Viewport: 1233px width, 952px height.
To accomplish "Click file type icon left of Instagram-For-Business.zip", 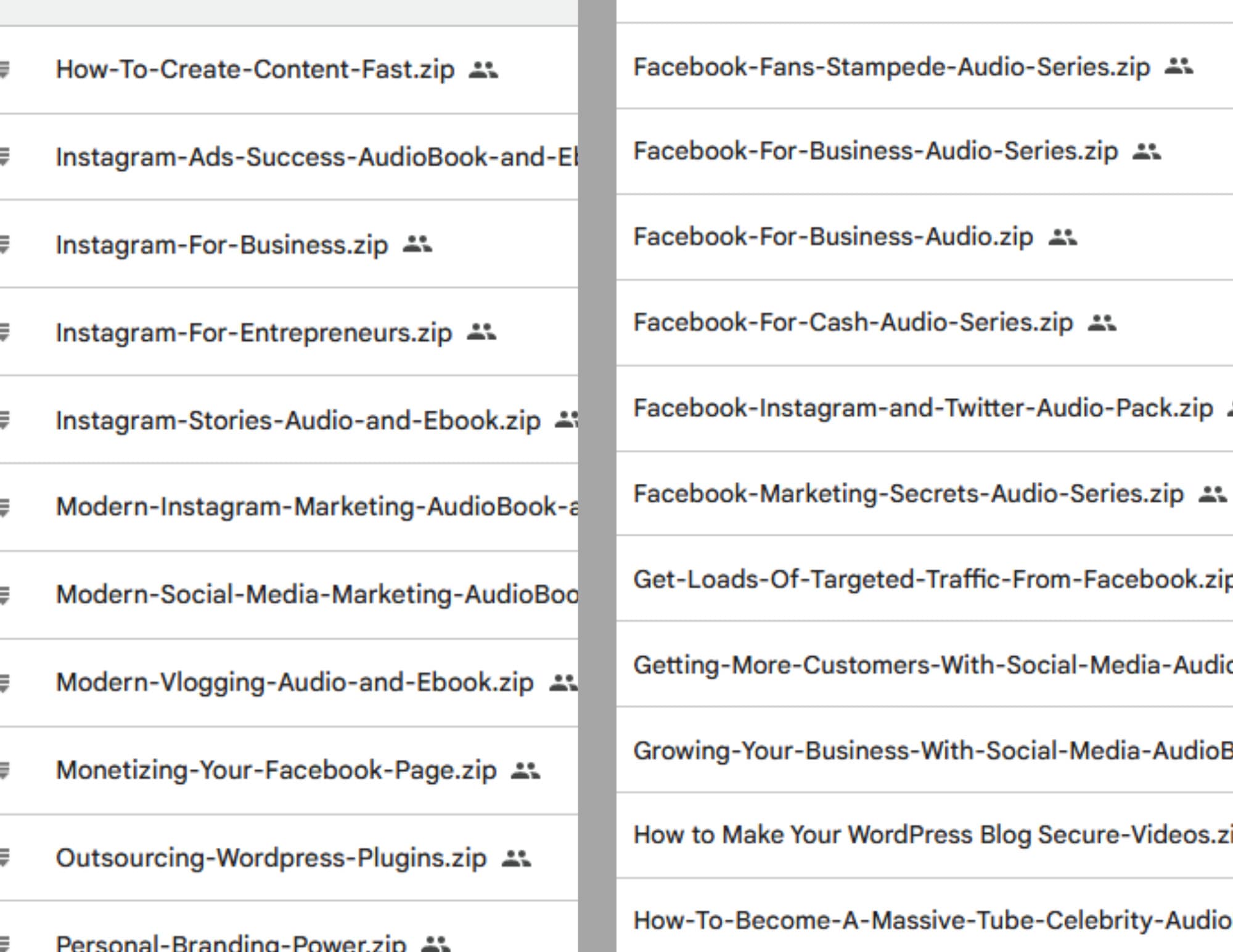I will [4, 245].
